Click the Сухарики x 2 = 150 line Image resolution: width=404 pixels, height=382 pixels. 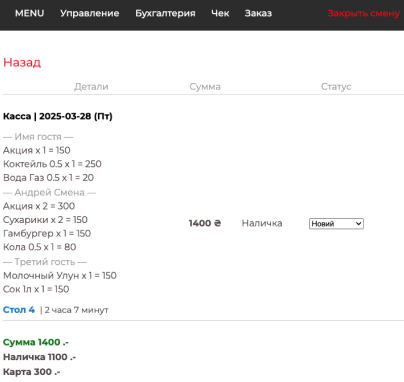(45, 220)
